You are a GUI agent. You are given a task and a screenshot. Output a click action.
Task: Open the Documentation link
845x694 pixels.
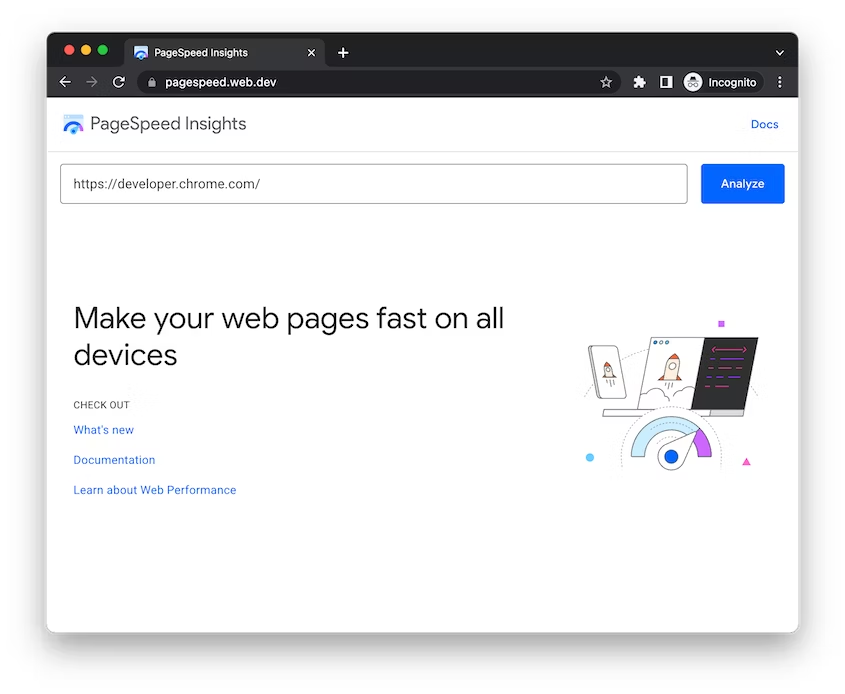pos(114,460)
